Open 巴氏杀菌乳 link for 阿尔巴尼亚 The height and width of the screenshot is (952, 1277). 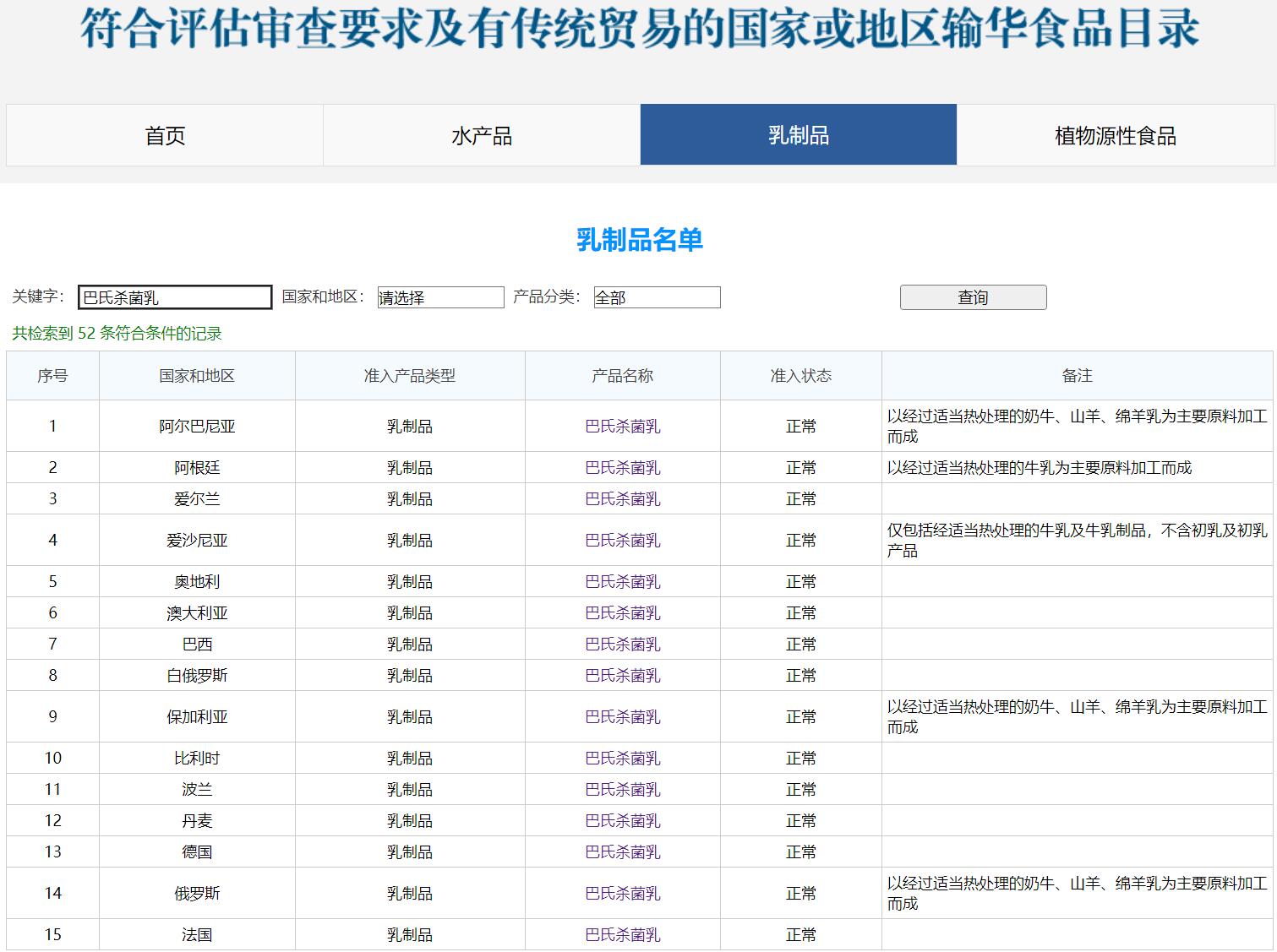click(x=622, y=427)
